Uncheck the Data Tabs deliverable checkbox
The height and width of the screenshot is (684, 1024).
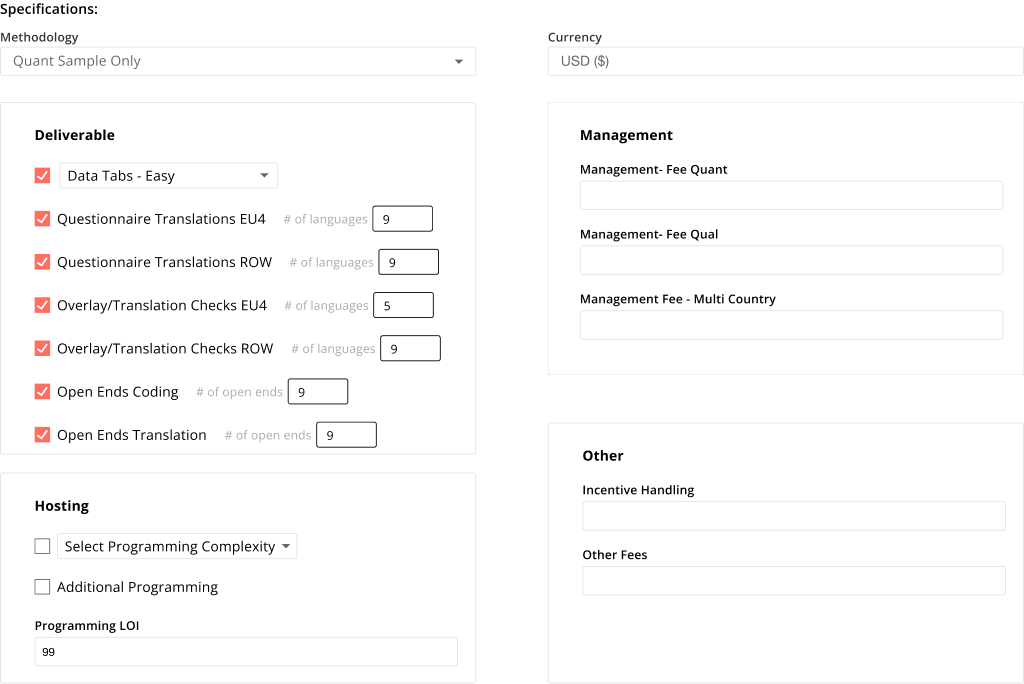tap(42, 176)
